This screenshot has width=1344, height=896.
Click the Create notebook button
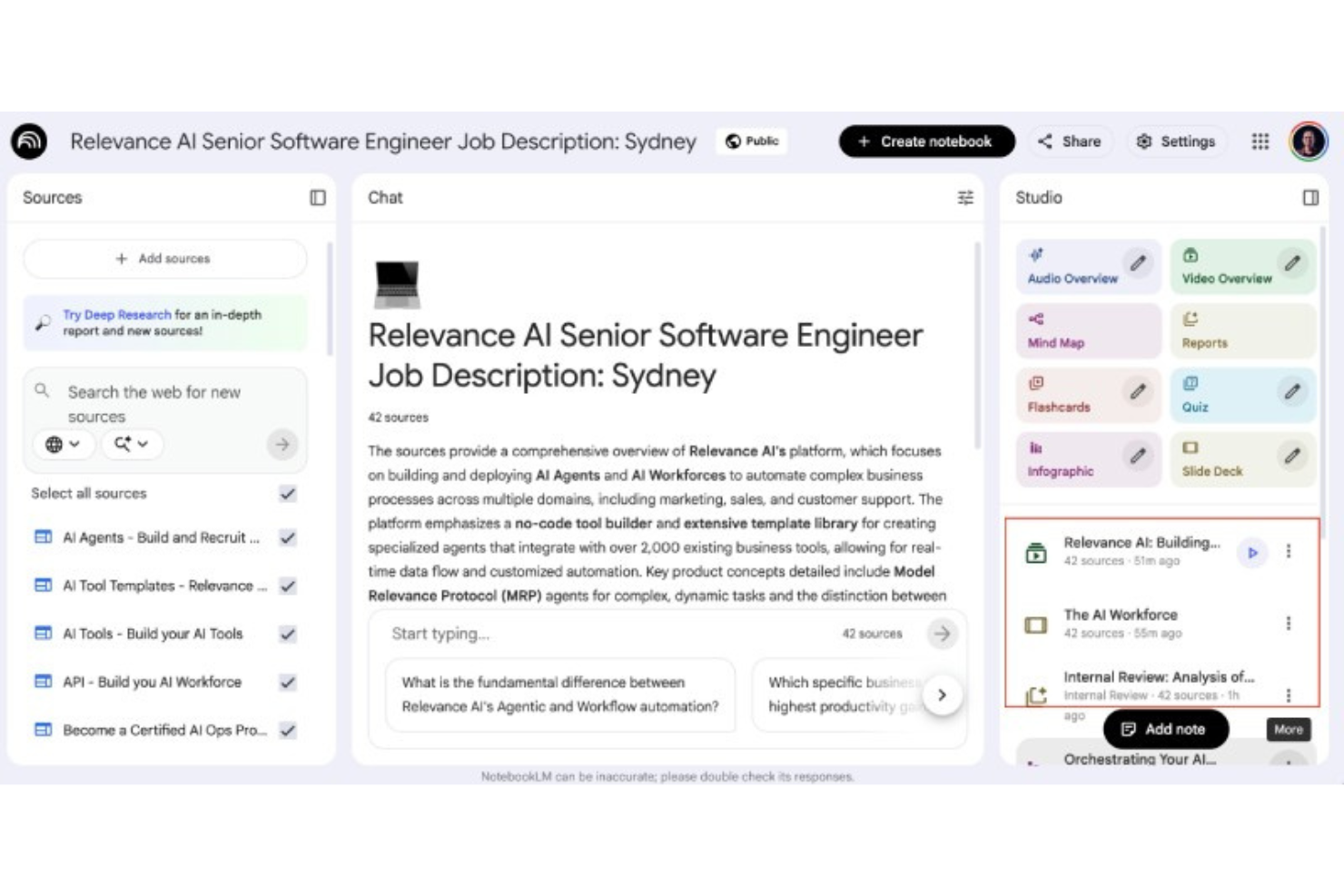(926, 142)
